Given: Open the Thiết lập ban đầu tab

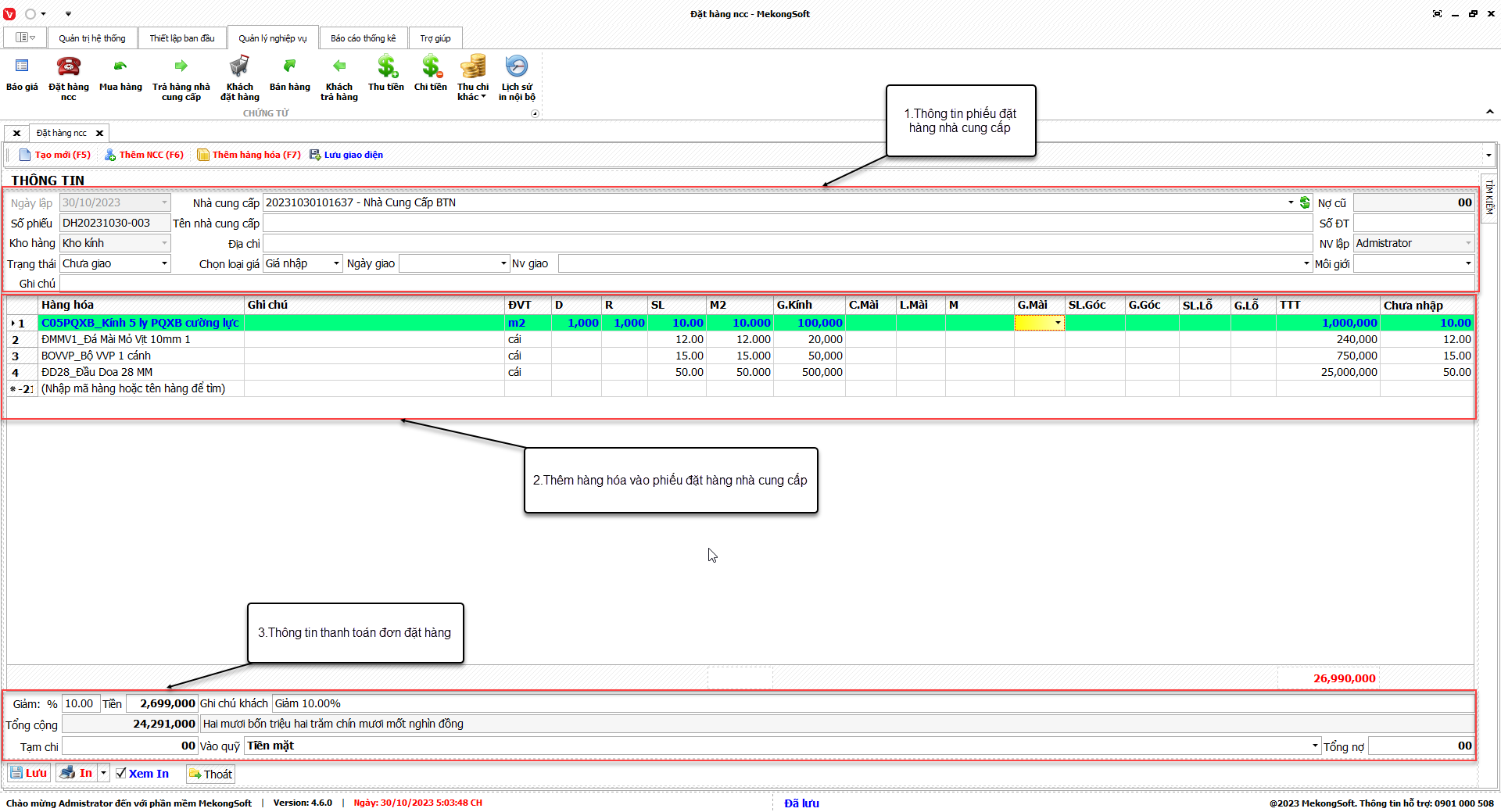Looking at the screenshot, I should tap(182, 38).
